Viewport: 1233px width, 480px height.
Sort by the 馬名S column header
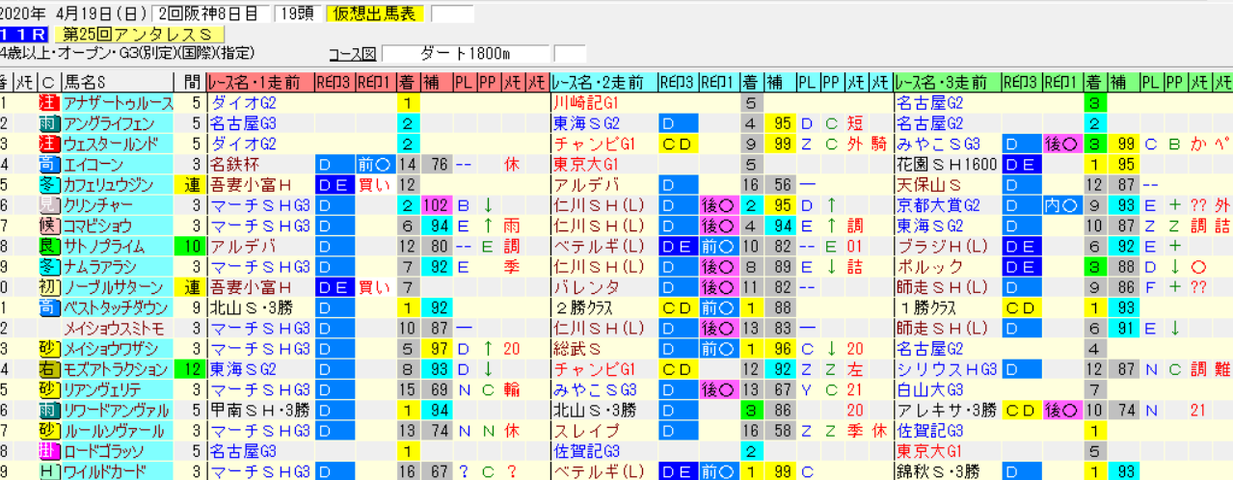tap(118, 82)
